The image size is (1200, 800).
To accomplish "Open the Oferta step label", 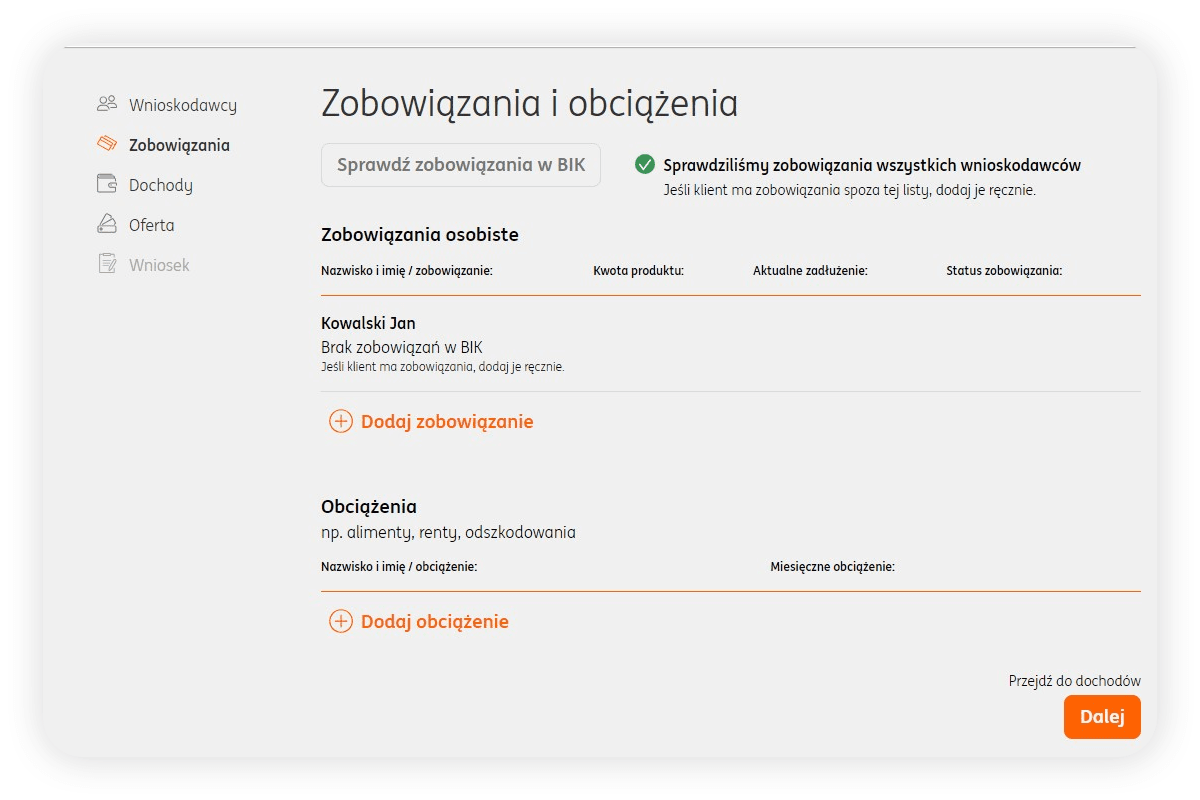I will pyautogui.click(x=152, y=225).
